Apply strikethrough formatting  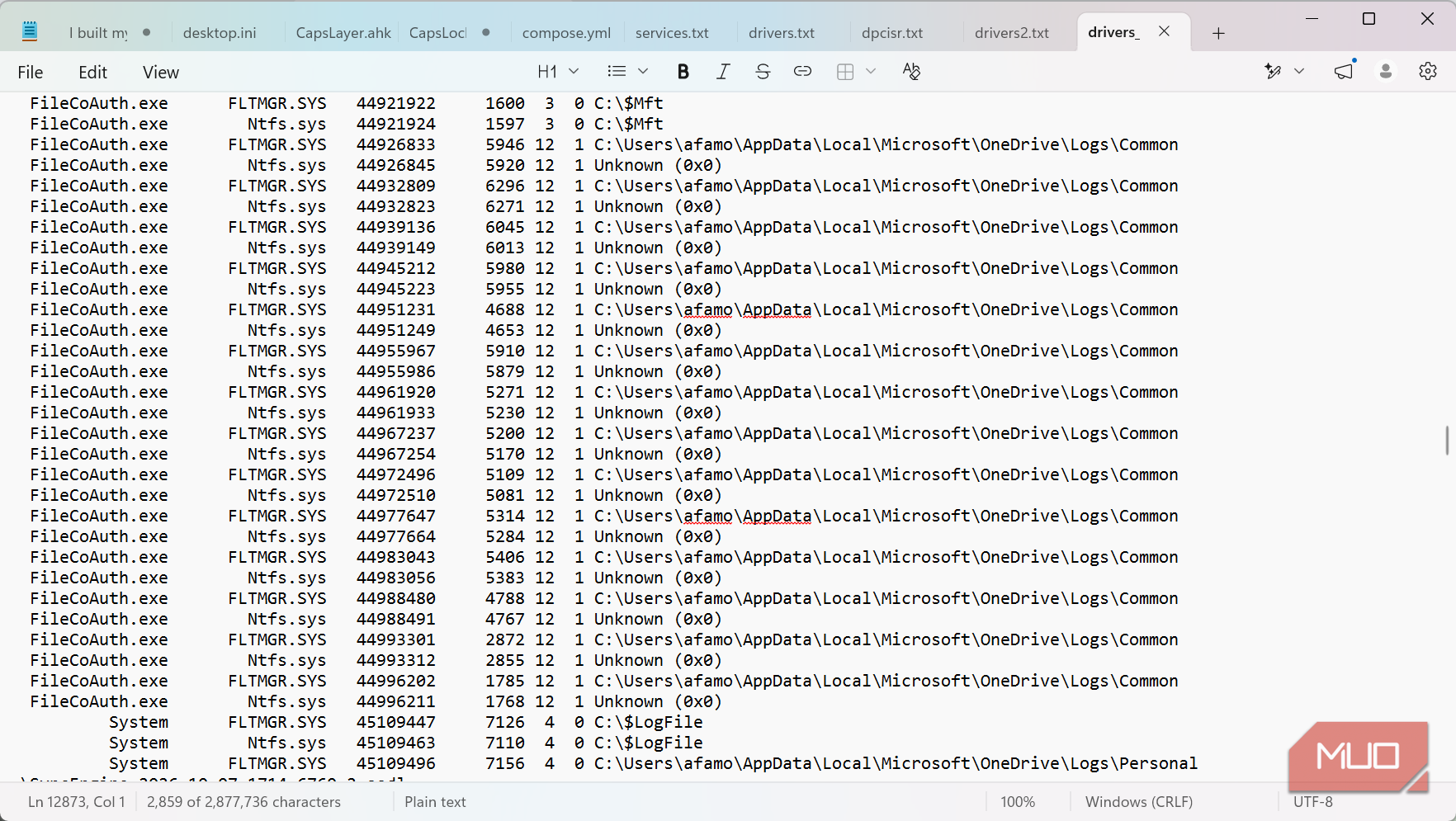click(x=763, y=72)
